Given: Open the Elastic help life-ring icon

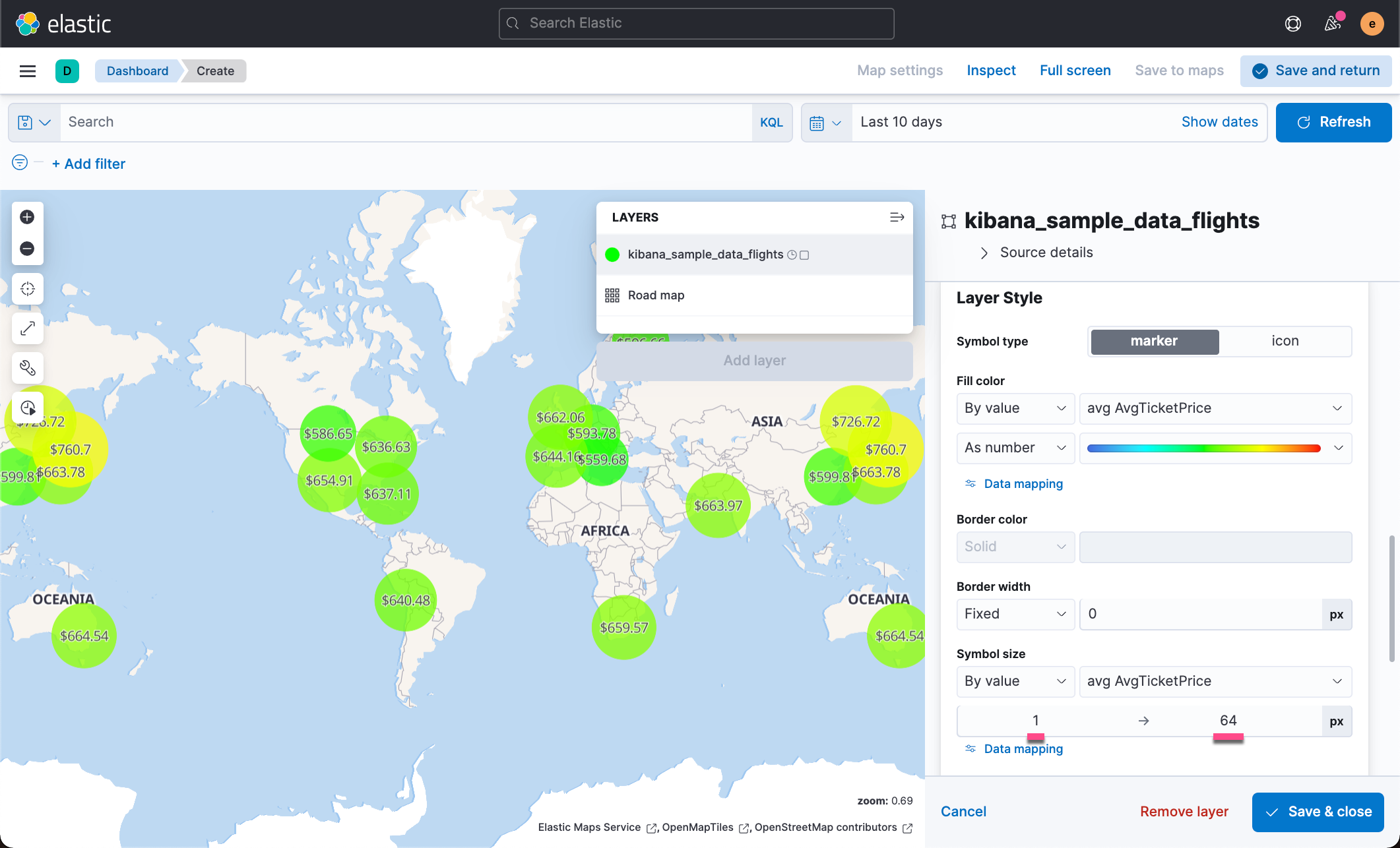Looking at the screenshot, I should pyautogui.click(x=1292, y=23).
